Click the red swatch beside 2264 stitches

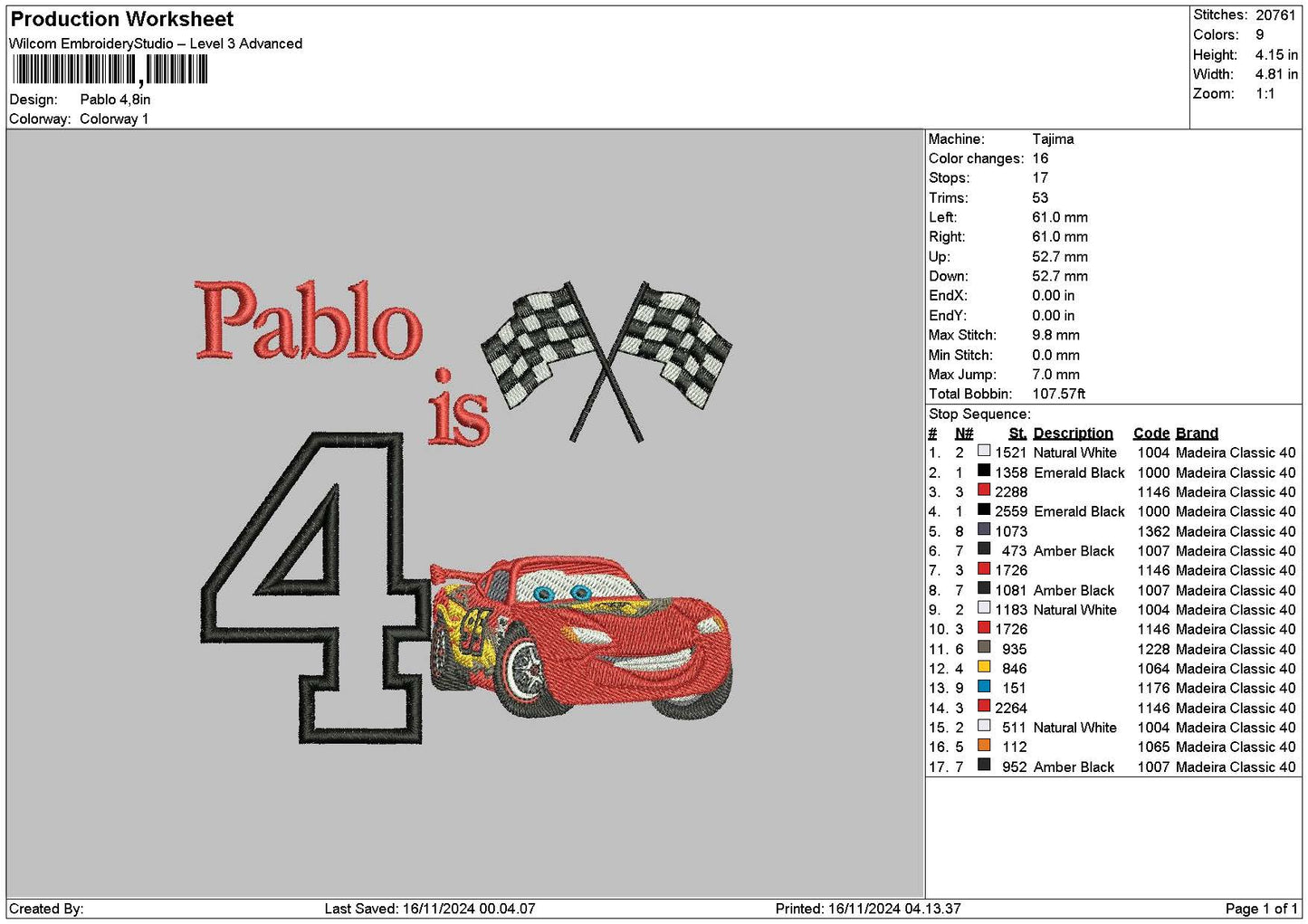click(x=984, y=706)
